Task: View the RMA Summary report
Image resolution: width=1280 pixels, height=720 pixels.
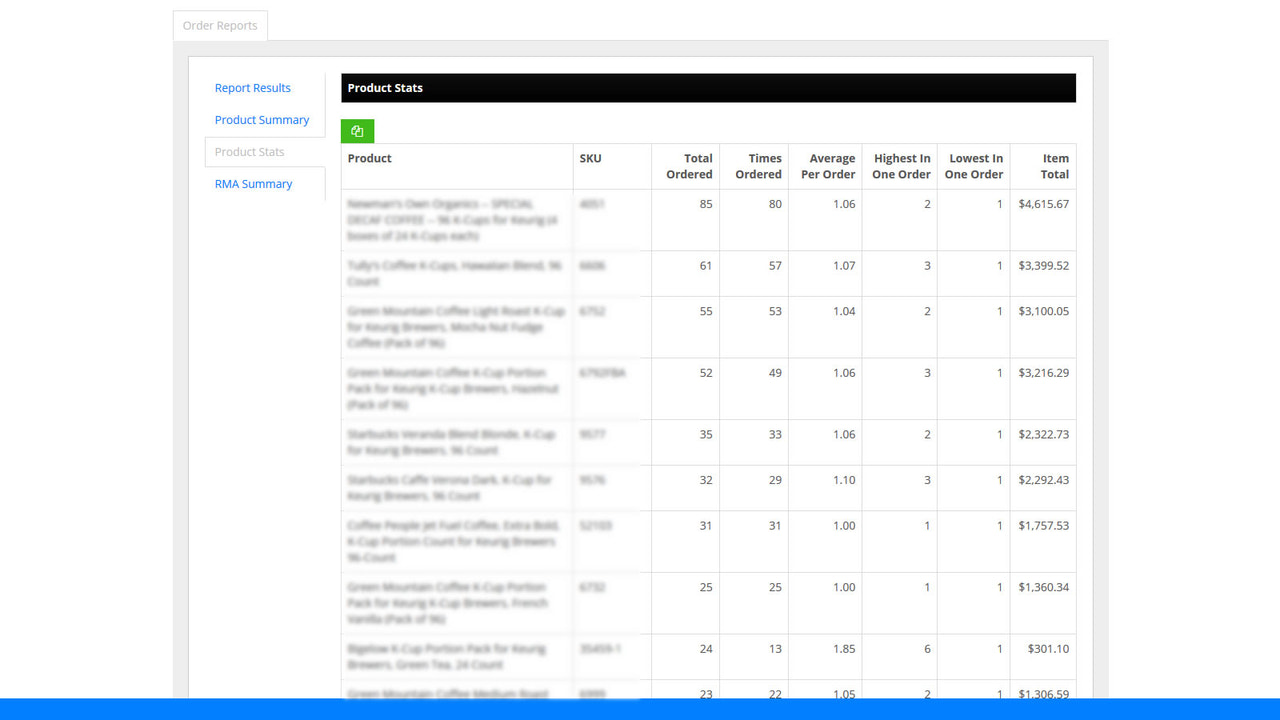Action: click(253, 183)
